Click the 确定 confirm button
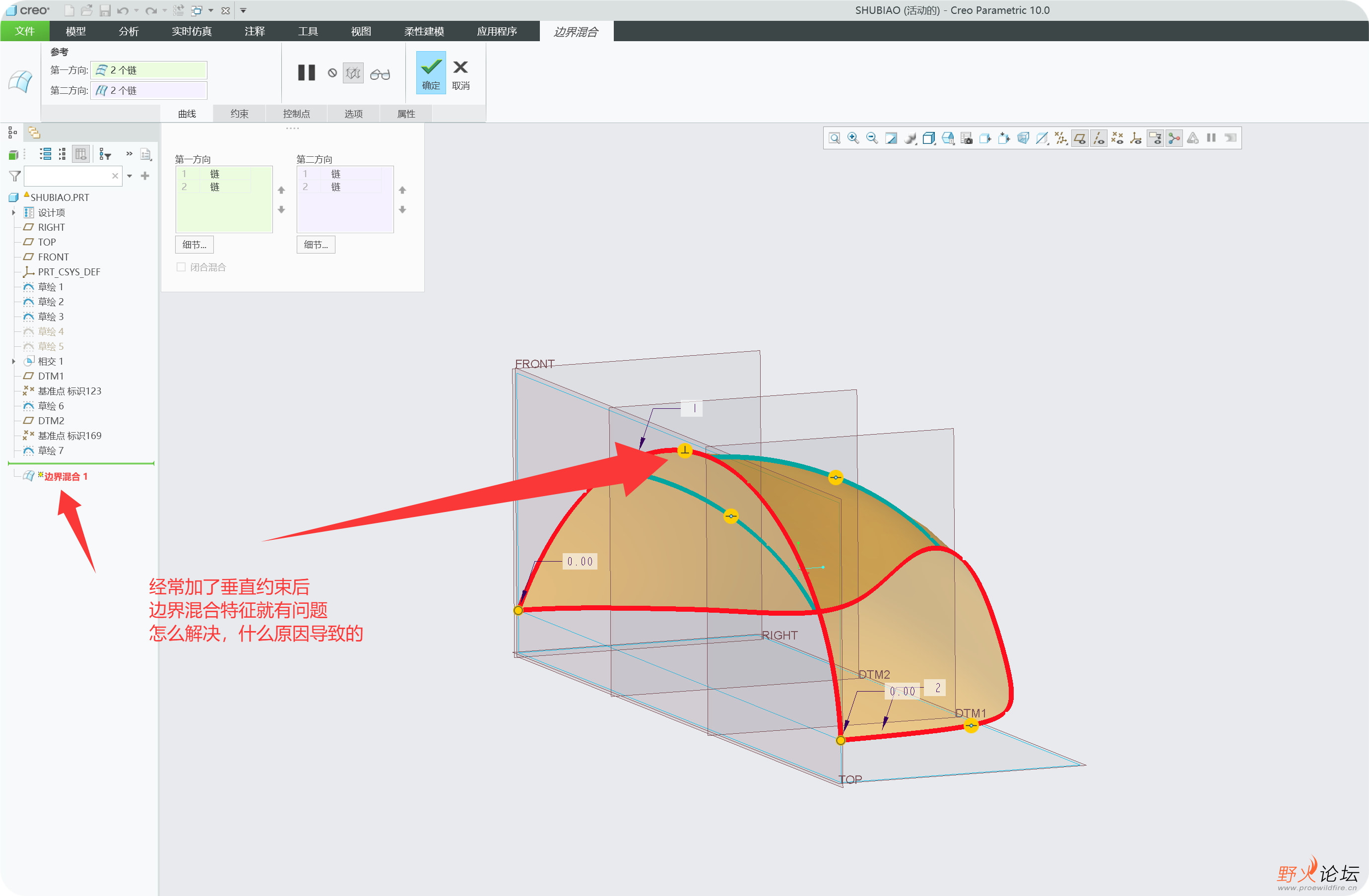This screenshot has width=1369, height=896. coord(431,73)
